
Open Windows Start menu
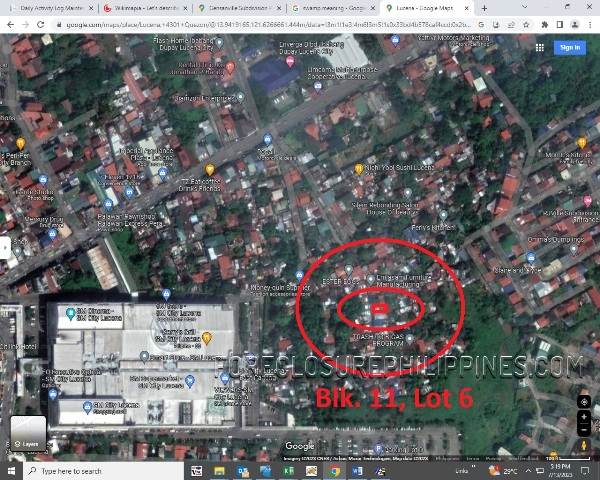tap(9, 471)
